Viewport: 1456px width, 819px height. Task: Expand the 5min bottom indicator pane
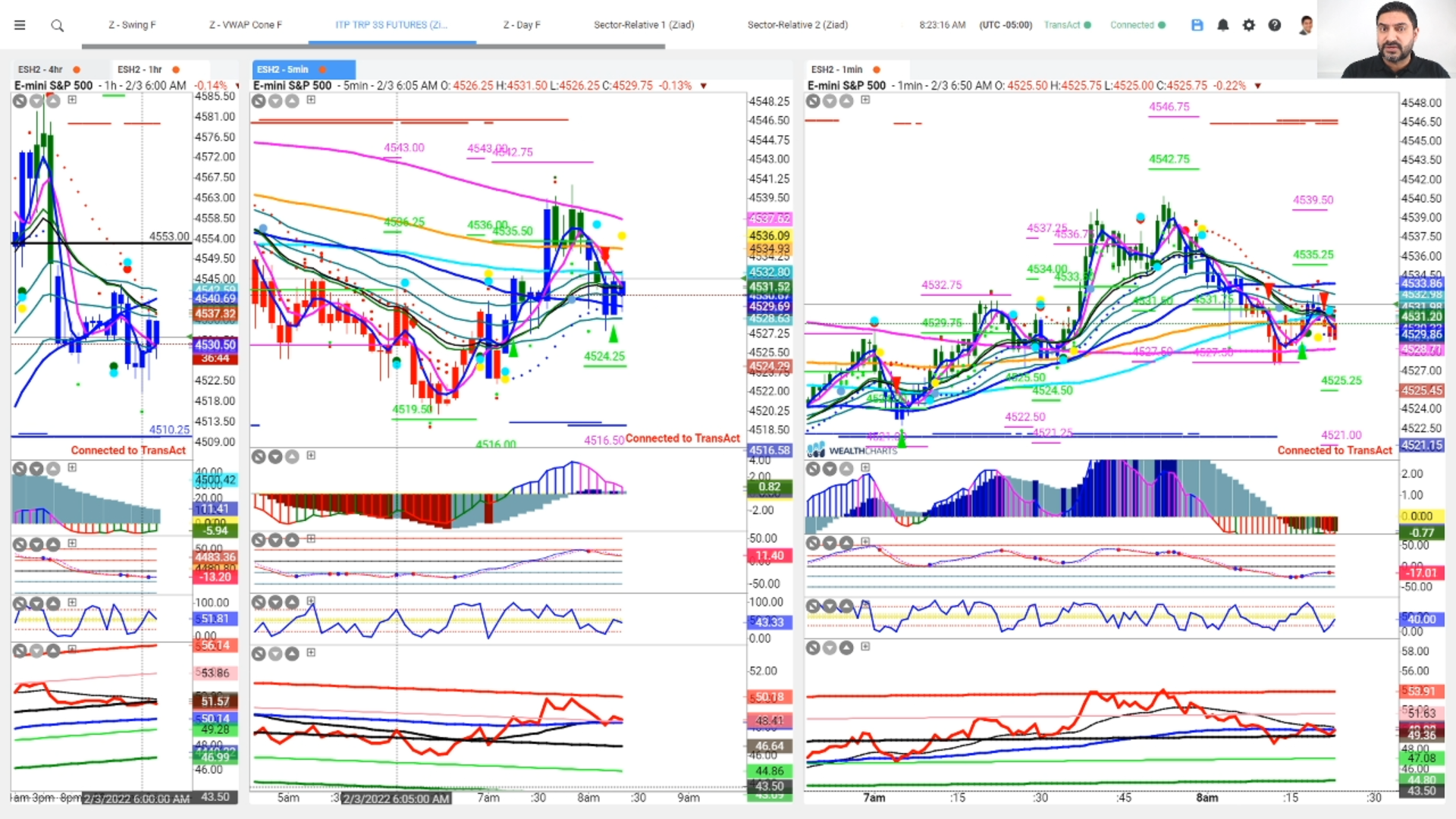[x=311, y=652]
